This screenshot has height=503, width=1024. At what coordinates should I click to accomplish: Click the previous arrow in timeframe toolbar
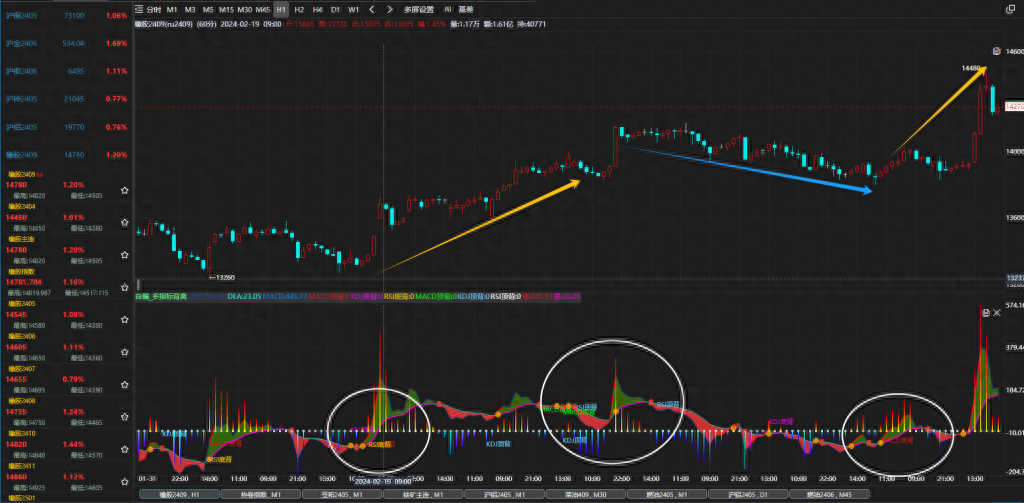[x=371, y=9]
